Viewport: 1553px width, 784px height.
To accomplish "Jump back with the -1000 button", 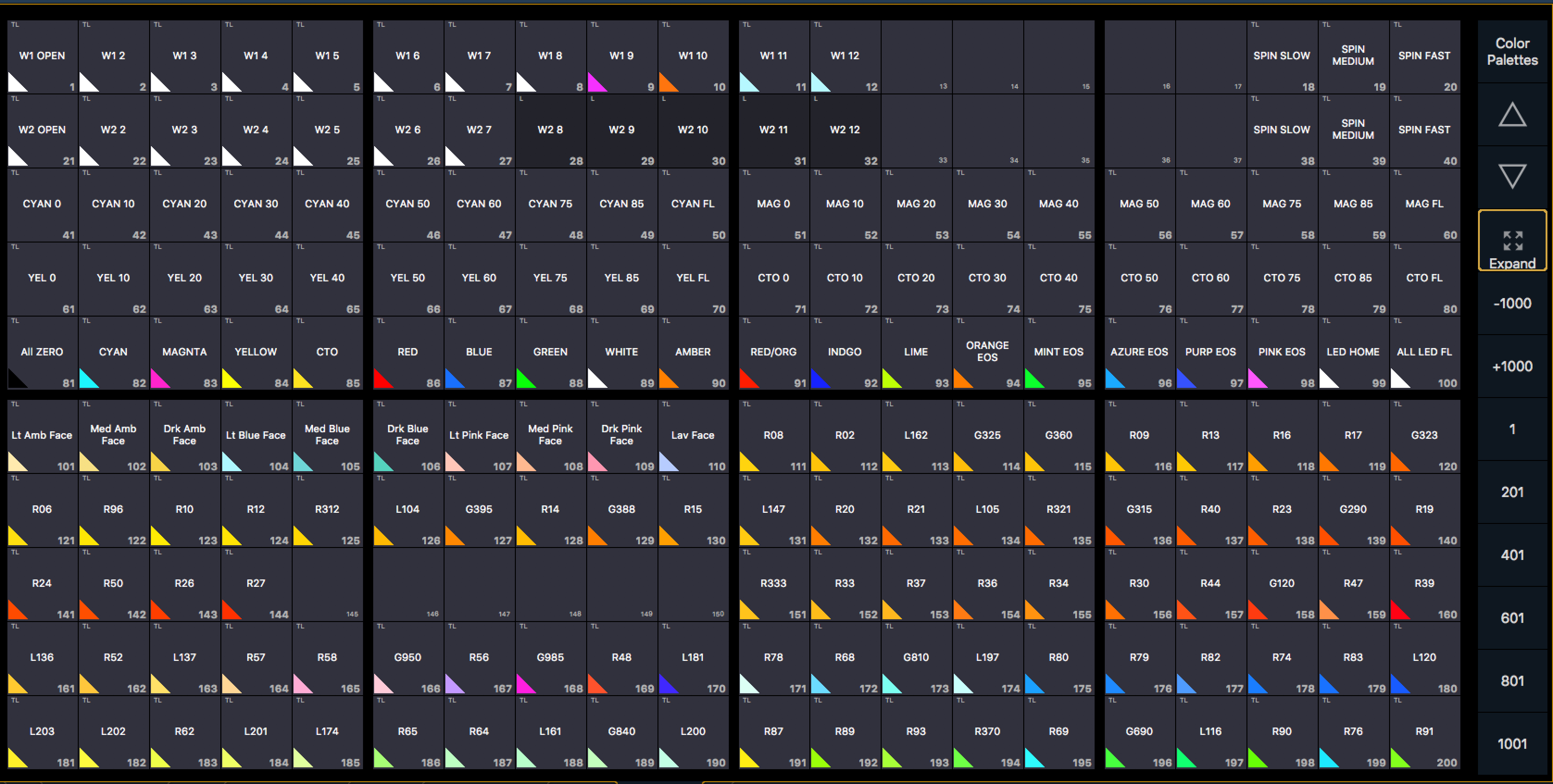I will tap(1512, 303).
